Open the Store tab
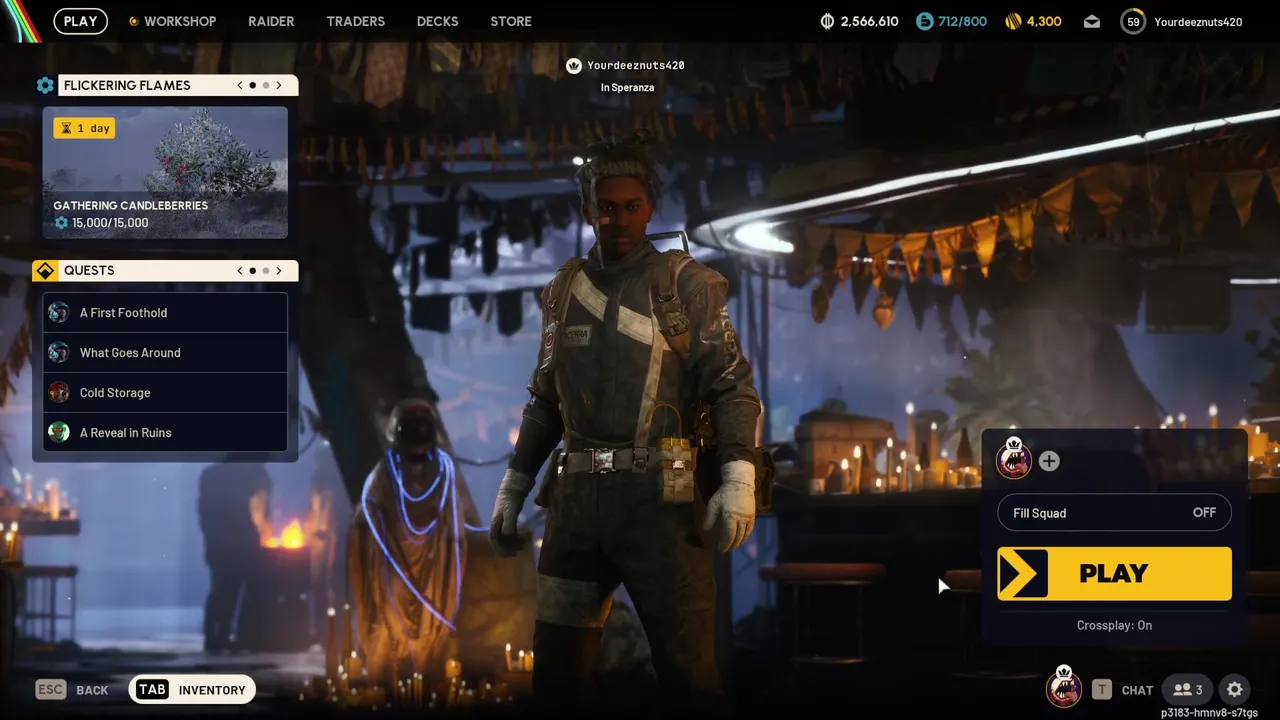 (511, 21)
